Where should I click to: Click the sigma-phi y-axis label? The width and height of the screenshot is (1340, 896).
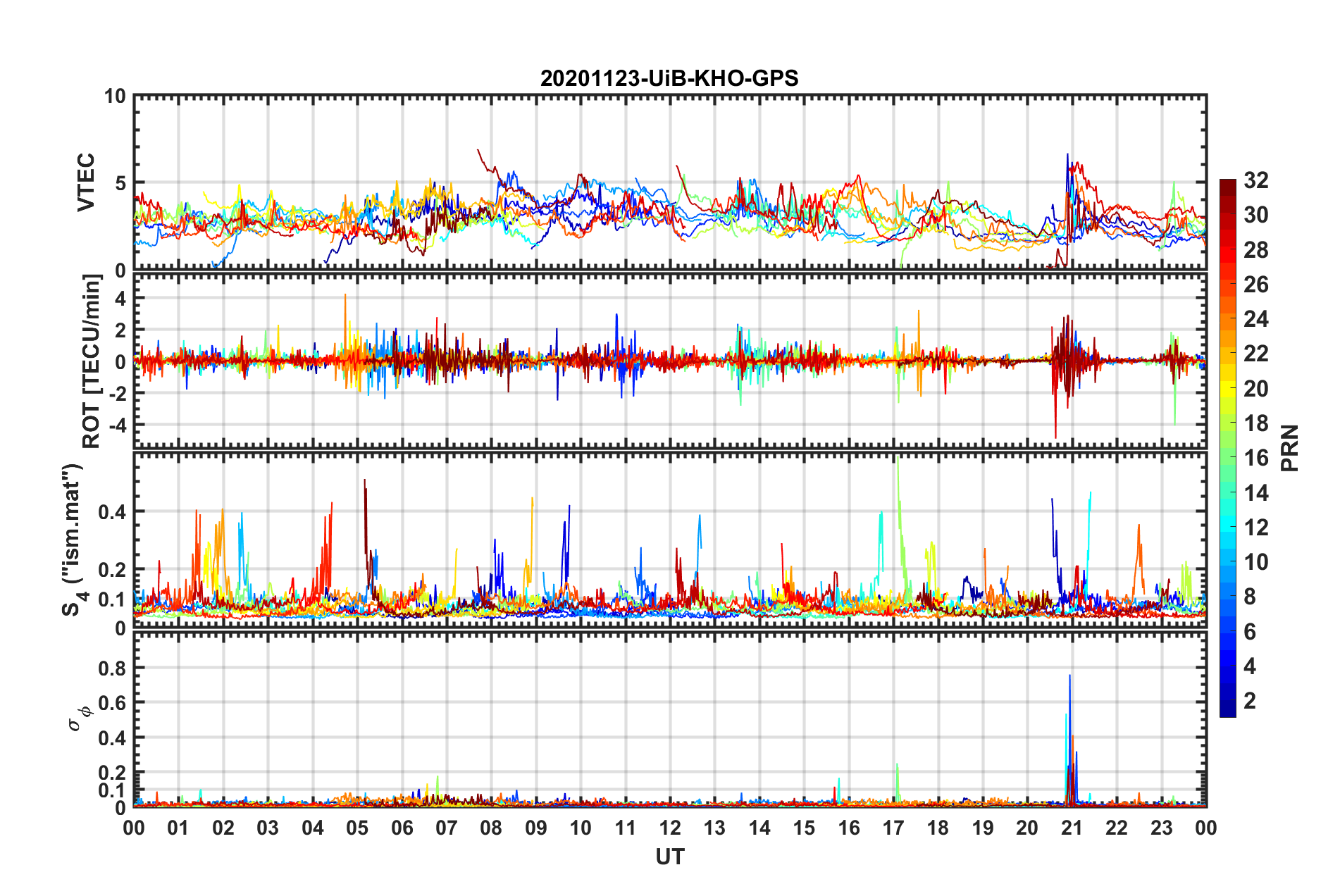pyautogui.click(x=80, y=718)
